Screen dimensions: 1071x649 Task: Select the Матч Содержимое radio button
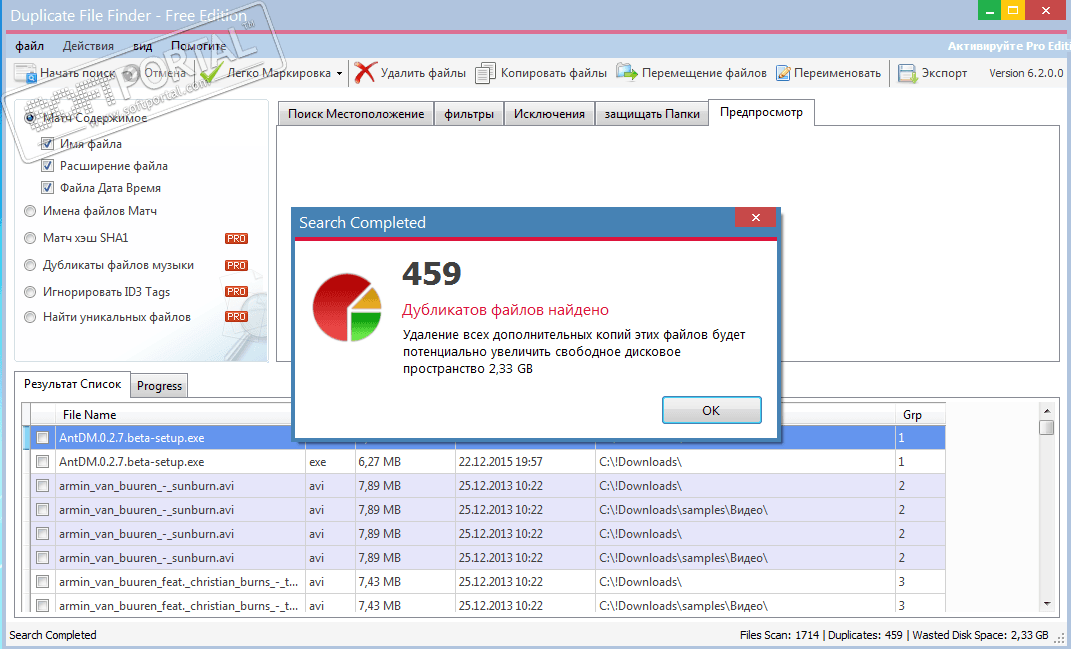[x=30, y=118]
